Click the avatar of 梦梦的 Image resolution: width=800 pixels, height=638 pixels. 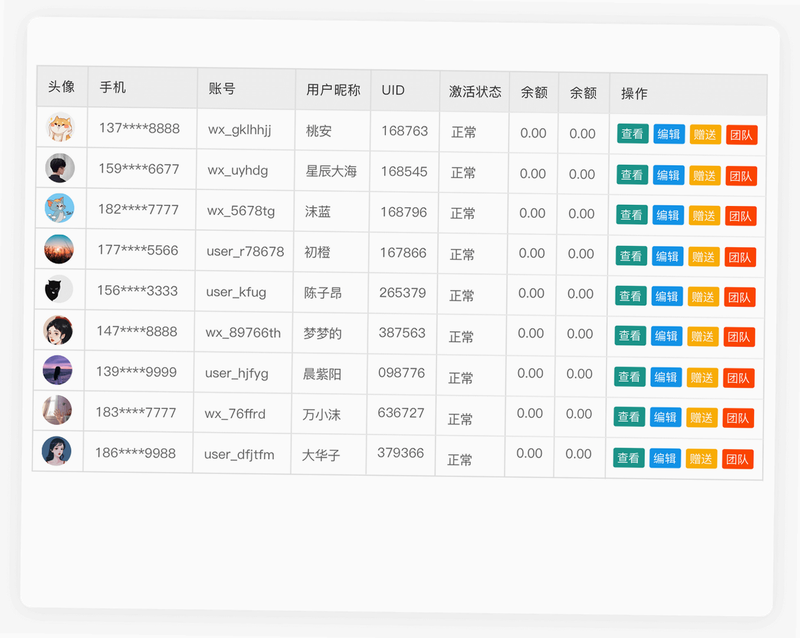click(58, 330)
